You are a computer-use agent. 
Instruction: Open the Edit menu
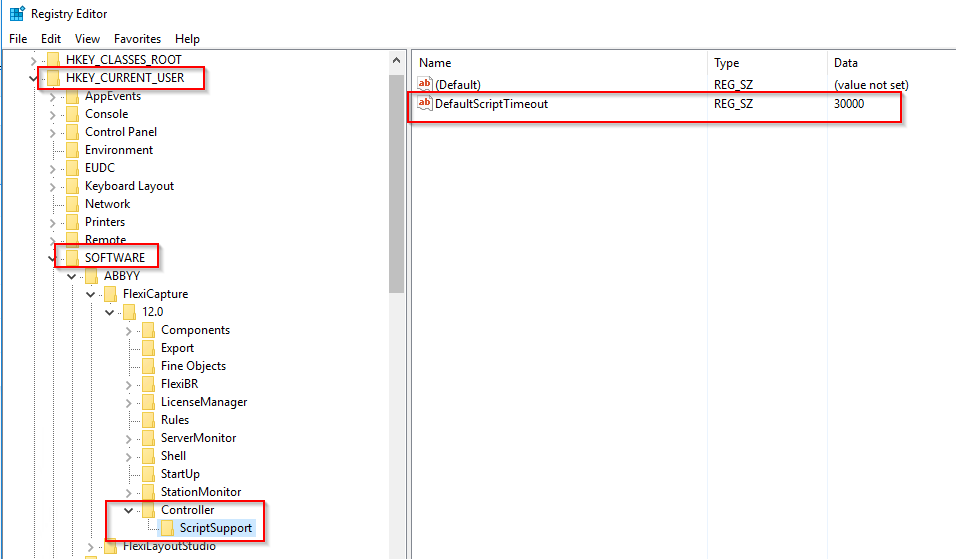click(x=51, y=38)
